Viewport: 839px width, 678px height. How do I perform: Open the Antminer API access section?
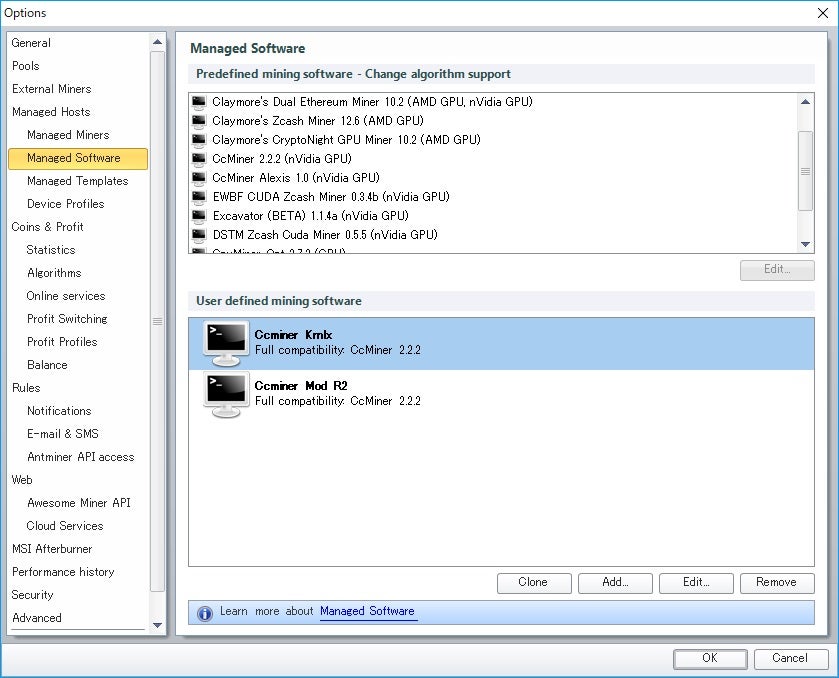[80, 457]
